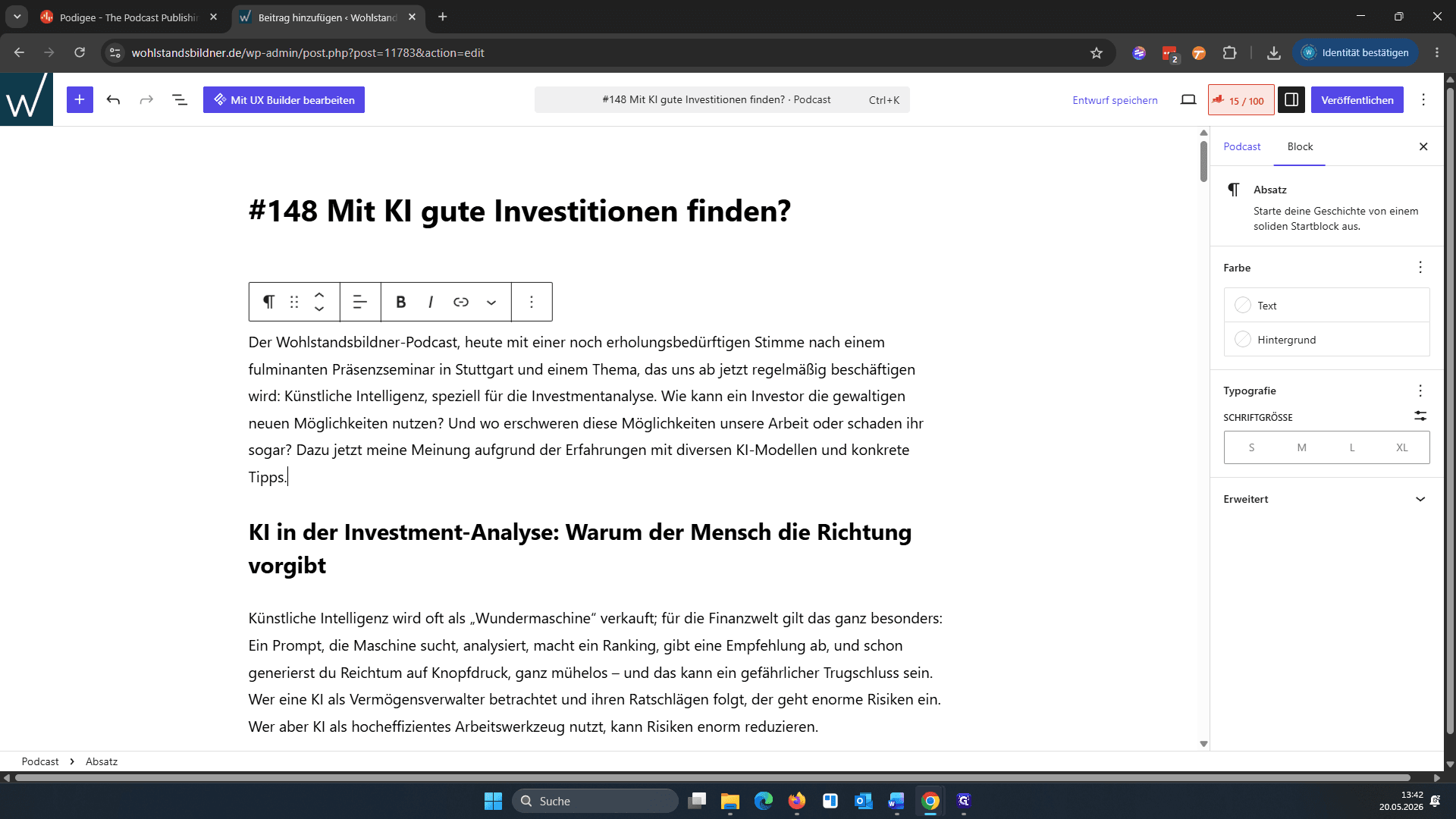
Task: Open the 15 / 100 SEO score
Action: pyautogui.click(x=1241, y=100)
